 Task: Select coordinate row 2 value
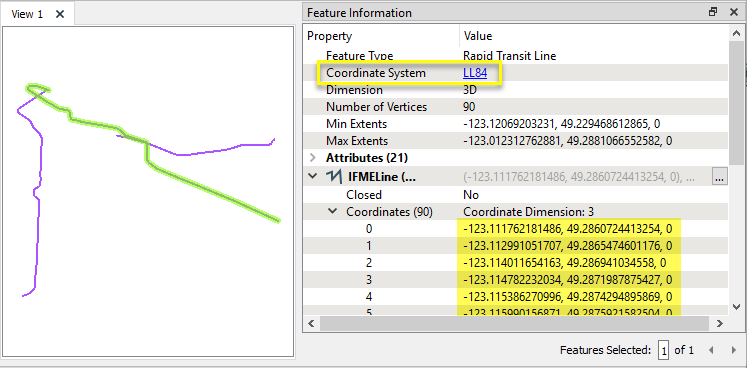(x=565, y=263)
